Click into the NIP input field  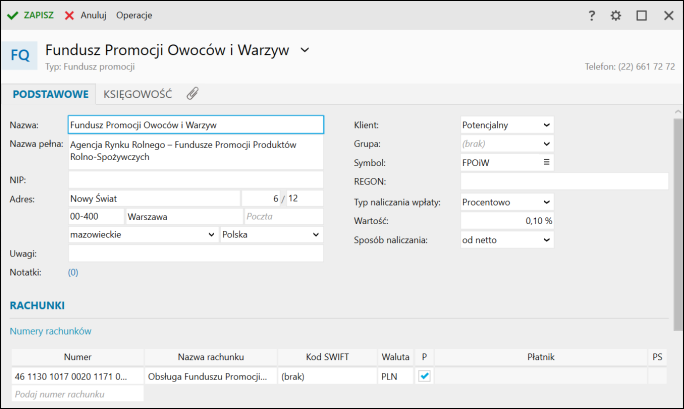point(196,180)
